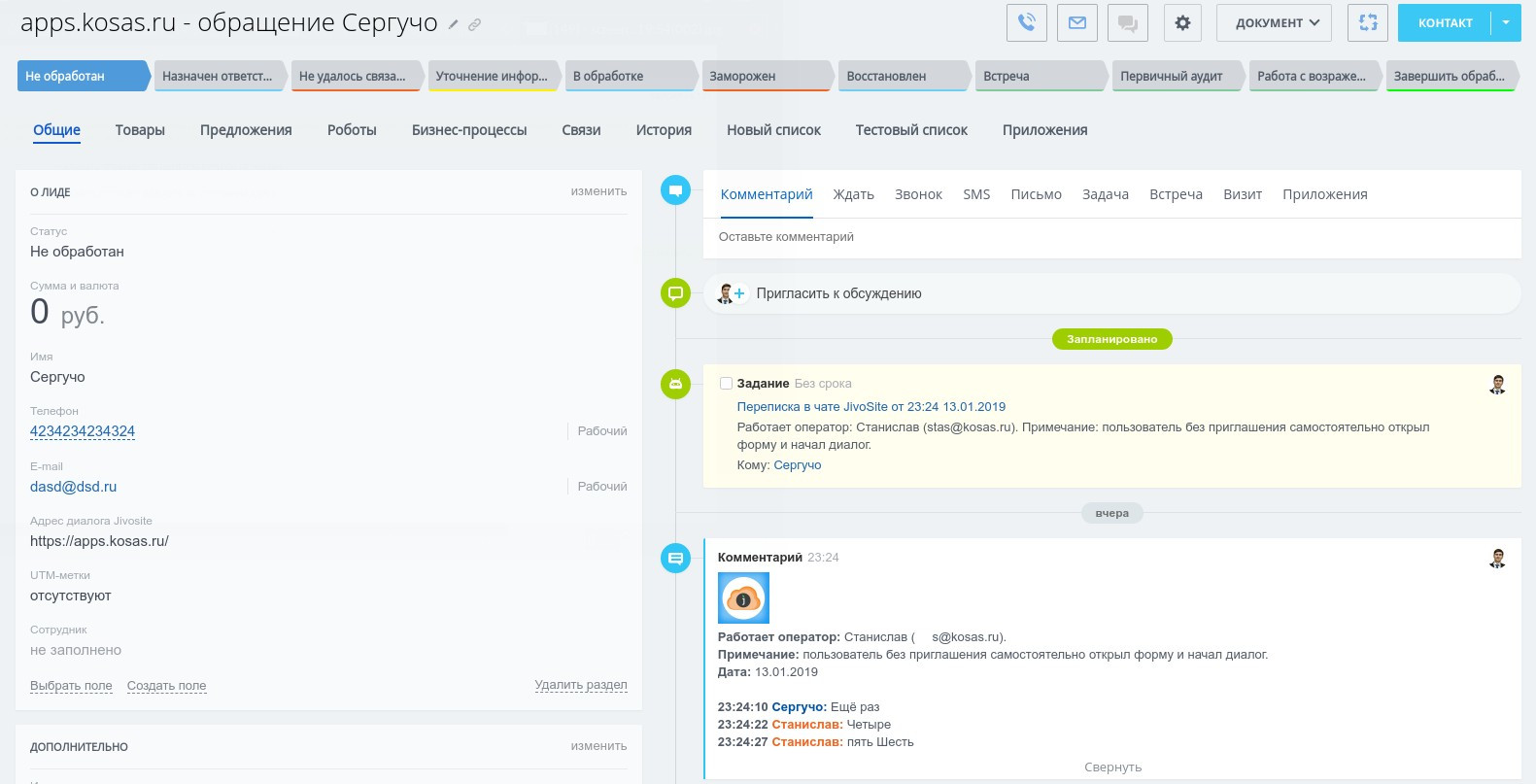Expand the Контакт button dropdown arrow
1536x784 pixels.
[1506, 22]
